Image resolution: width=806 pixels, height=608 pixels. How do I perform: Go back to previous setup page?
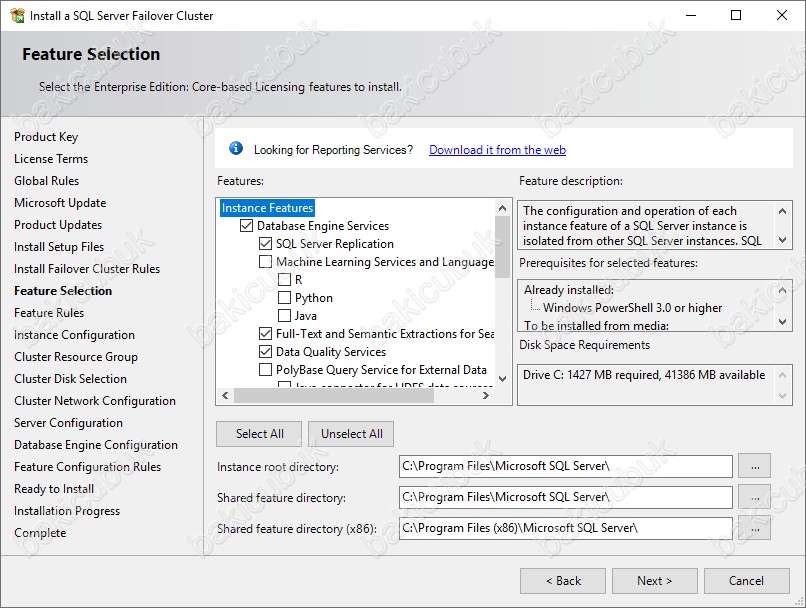(x=563, y=581)
